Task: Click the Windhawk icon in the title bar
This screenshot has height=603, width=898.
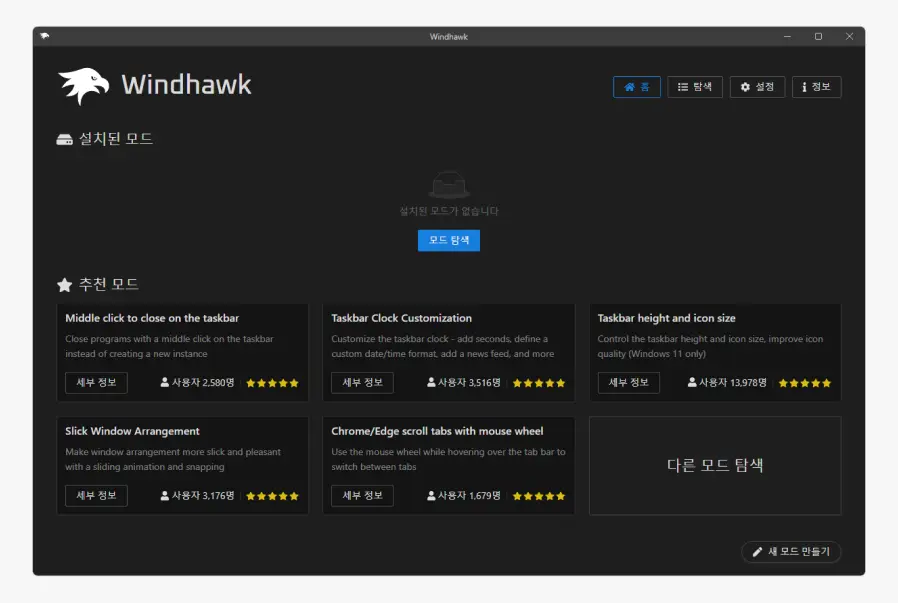Action: (43, 36)
